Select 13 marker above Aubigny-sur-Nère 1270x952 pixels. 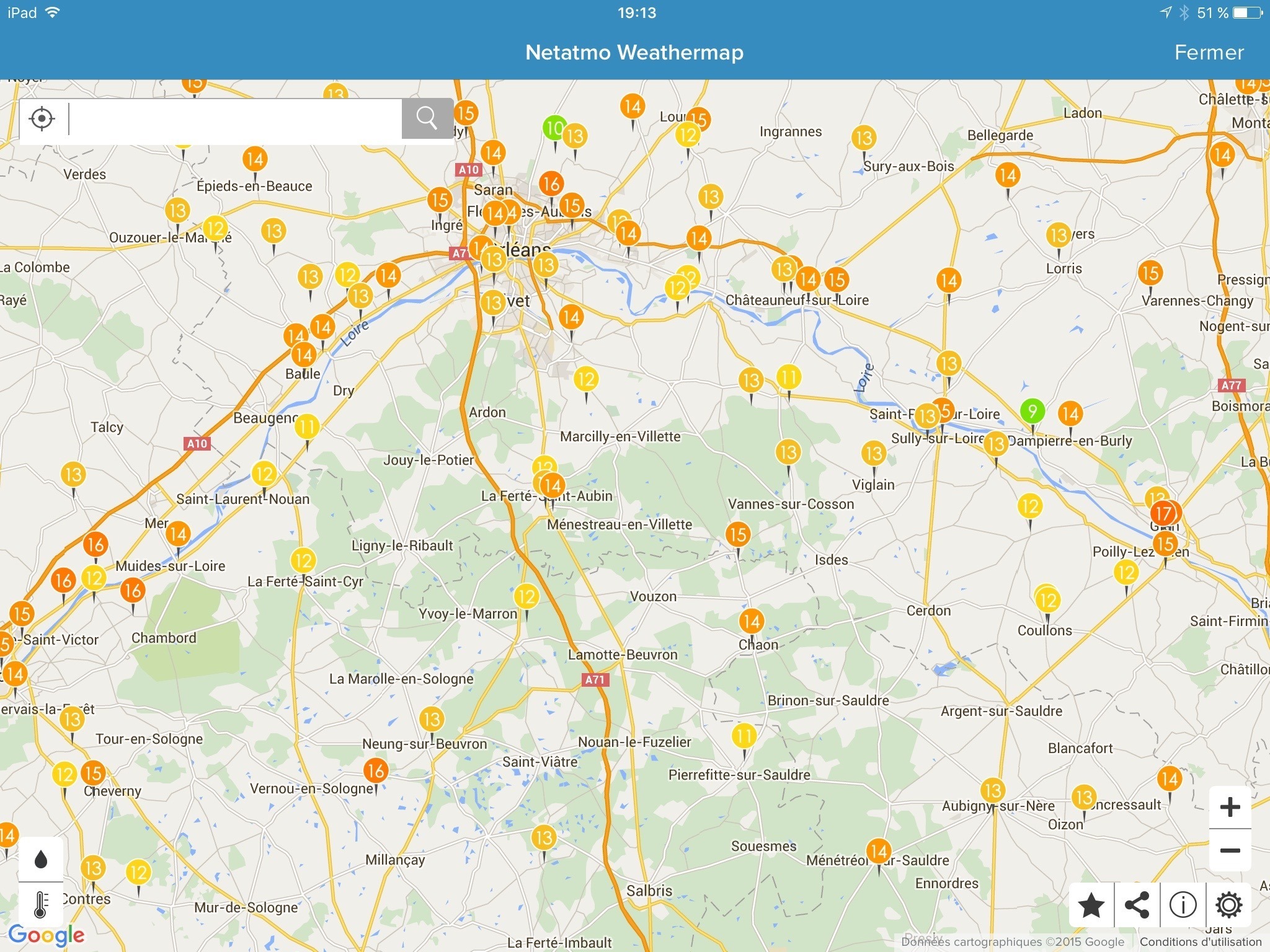coord(992,790)
